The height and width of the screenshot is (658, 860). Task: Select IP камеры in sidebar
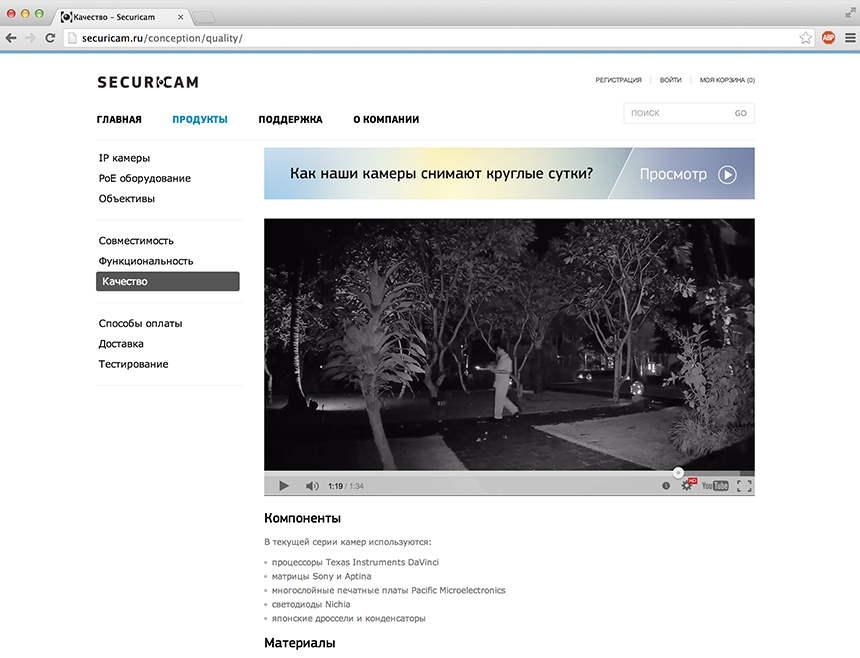(x=124, y=158)
